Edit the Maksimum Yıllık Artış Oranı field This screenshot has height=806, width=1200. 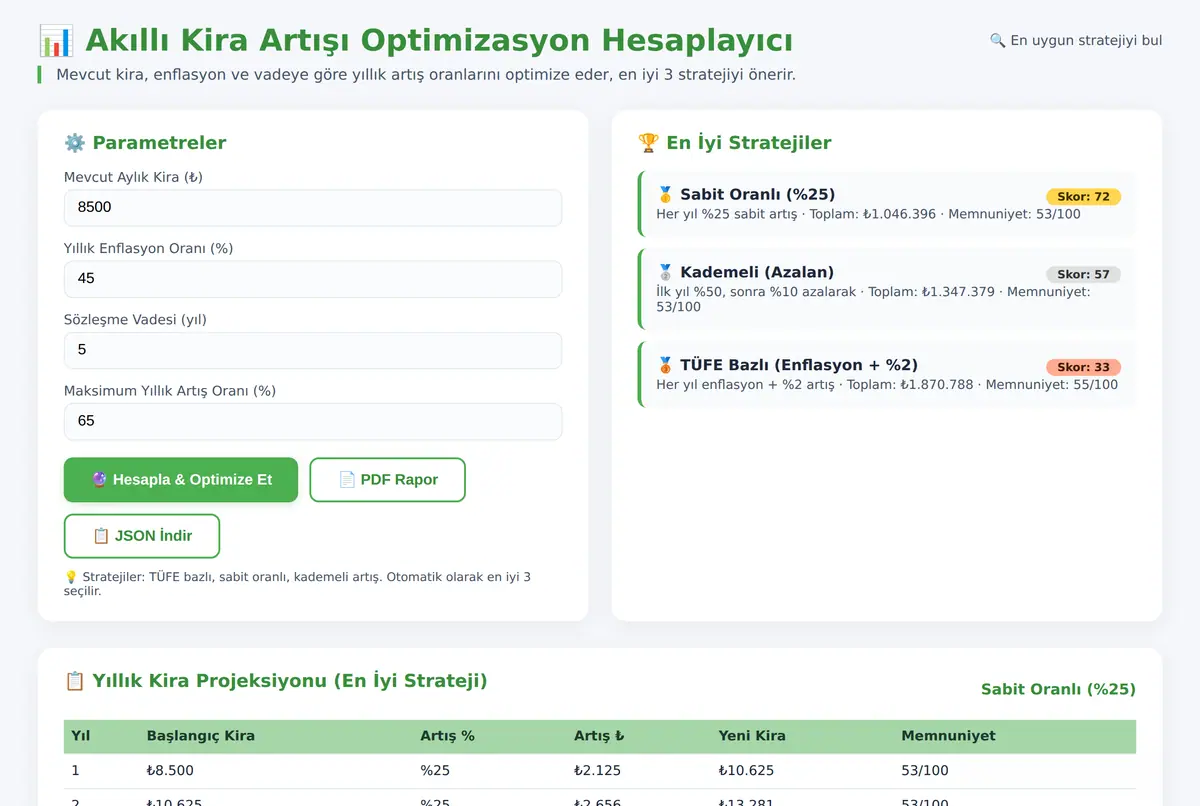point(313,421)
